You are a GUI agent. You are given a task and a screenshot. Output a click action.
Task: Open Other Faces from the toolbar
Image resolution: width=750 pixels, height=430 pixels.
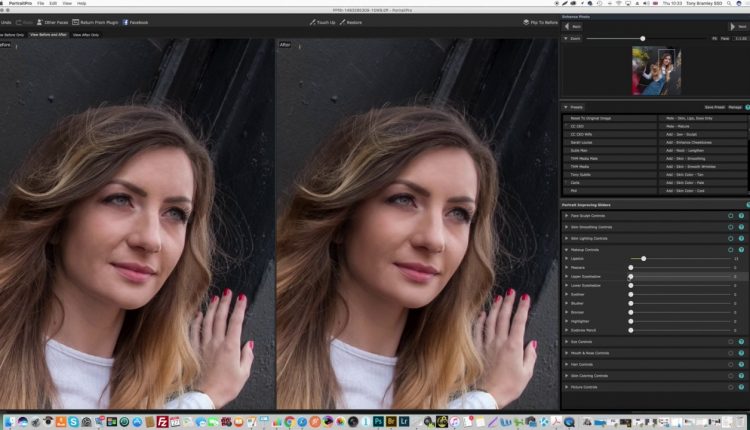(53, 22)
